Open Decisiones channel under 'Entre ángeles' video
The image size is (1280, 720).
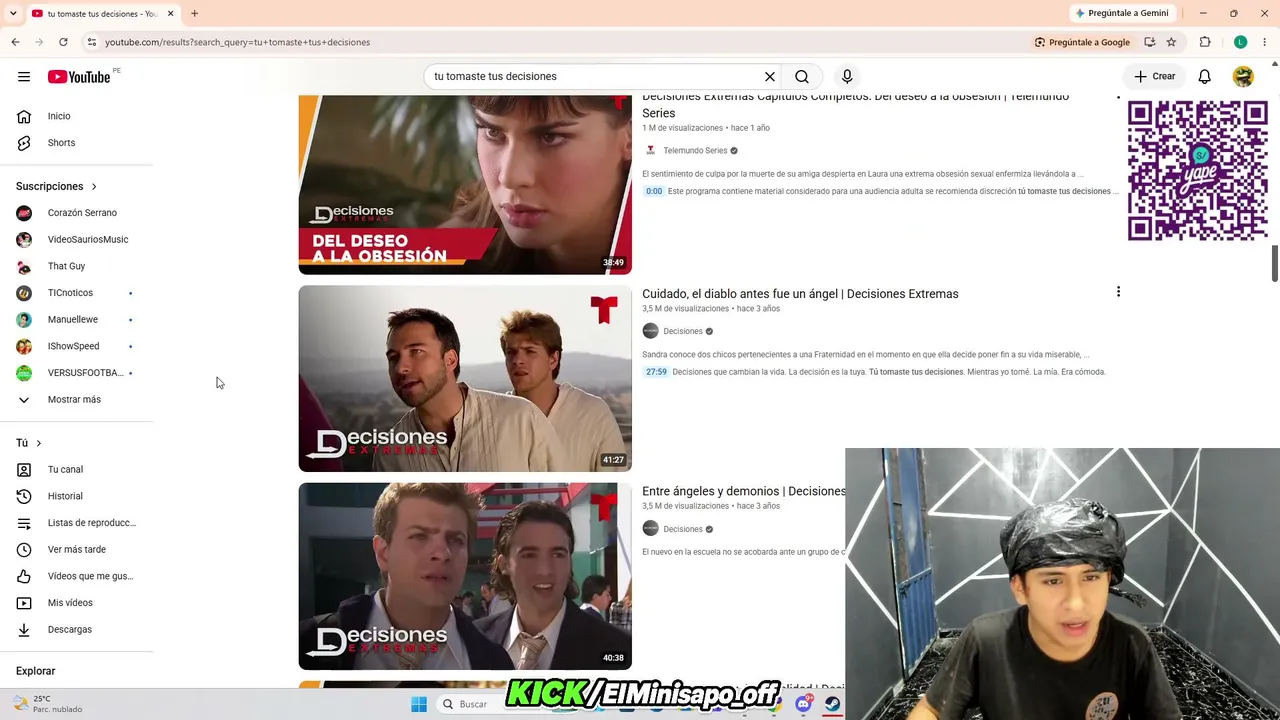click(683, 529)
